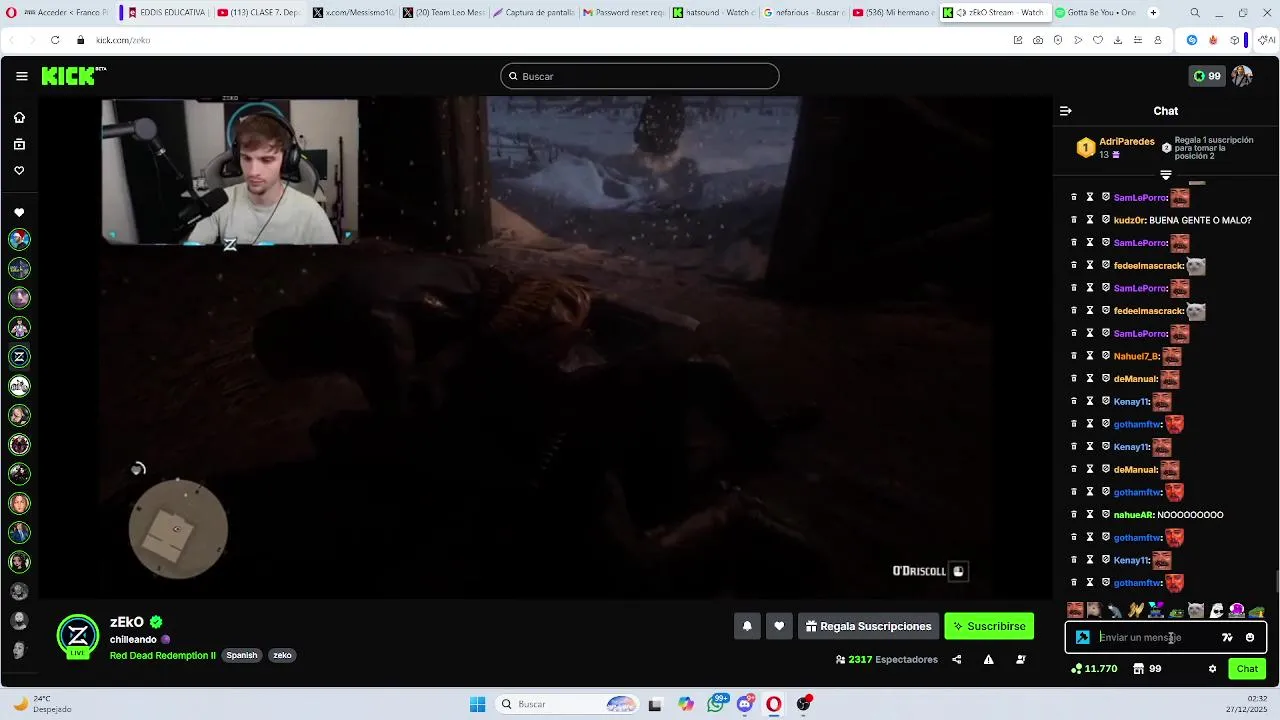Image resolution: width=1280 pixels, height=720 pixels.
Task: Select the golden W quick emote
Action: [x=1136, y=610]
